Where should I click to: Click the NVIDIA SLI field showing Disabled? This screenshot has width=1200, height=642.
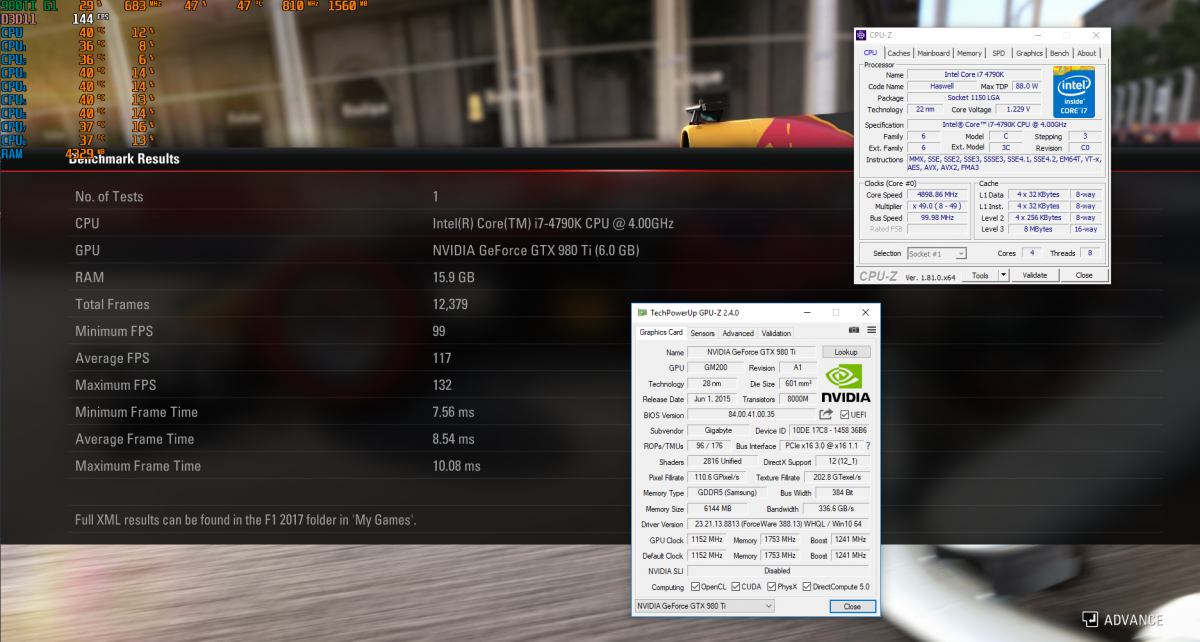pos(779,571)
